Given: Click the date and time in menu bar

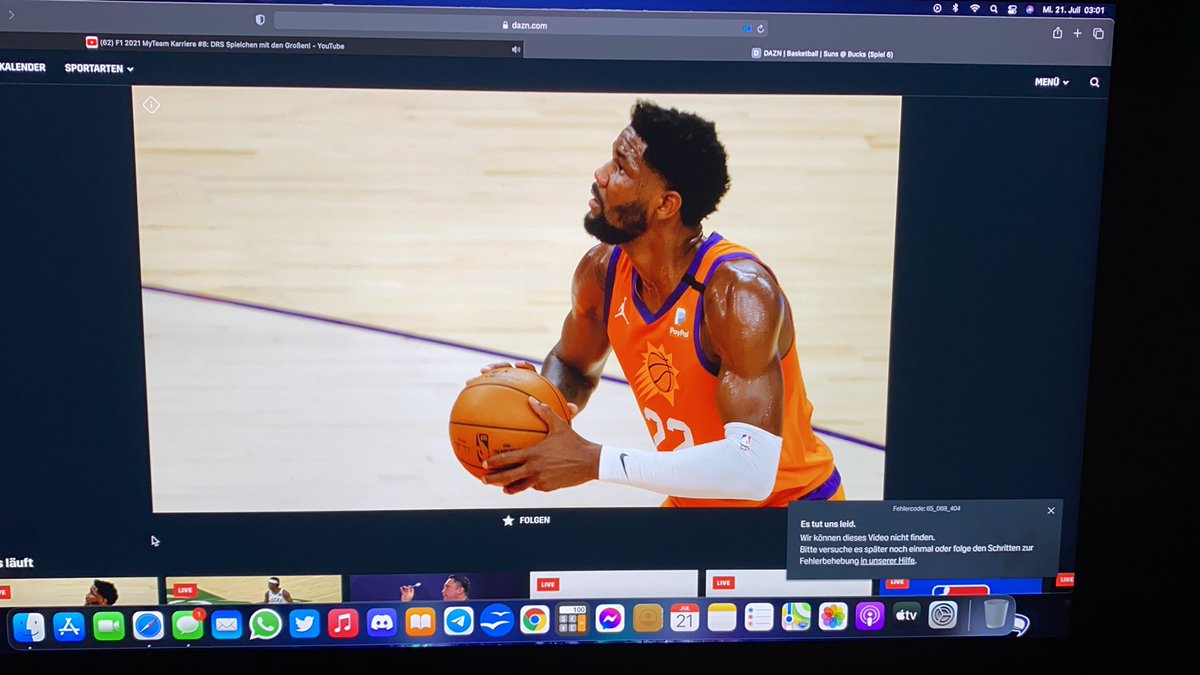Looking at the screenshot, I should (x=1073, y=9).
